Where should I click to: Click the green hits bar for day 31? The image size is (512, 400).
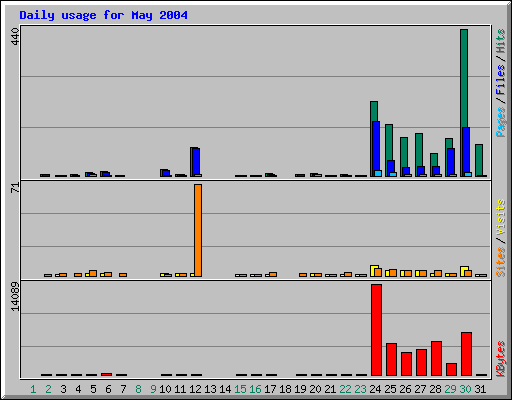click(479, 160)
